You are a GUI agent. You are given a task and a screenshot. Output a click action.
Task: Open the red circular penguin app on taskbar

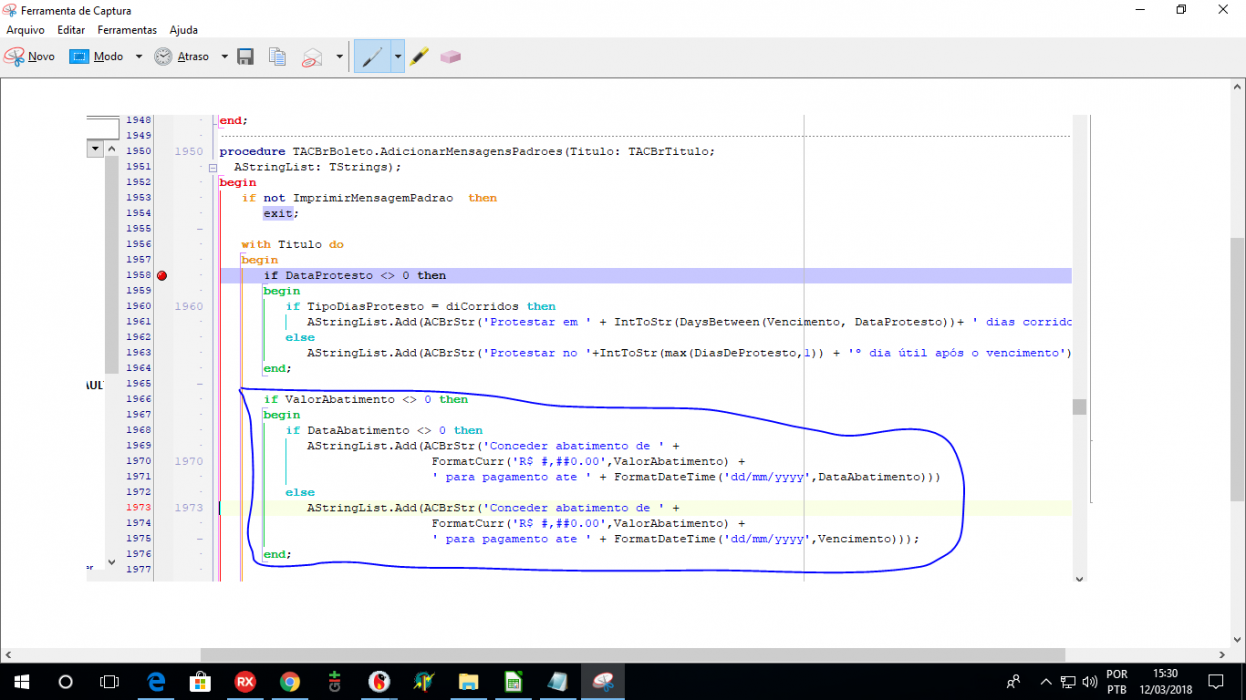click(x=379, y=682)
